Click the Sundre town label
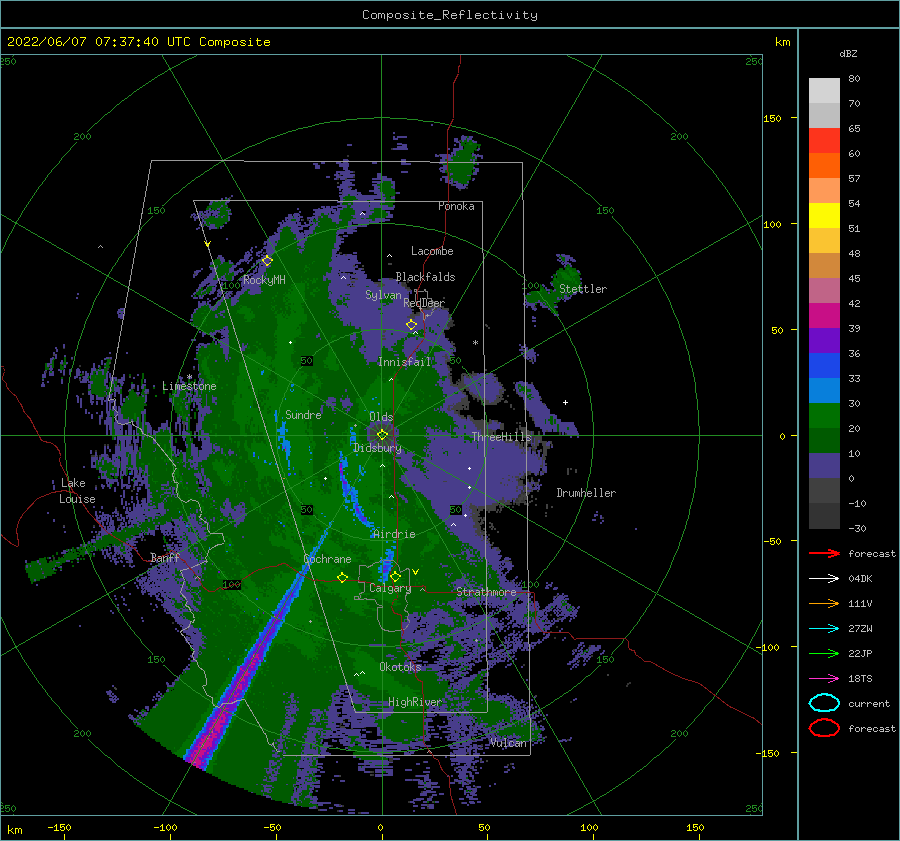 pyautogui.click(x=303, y=414)
